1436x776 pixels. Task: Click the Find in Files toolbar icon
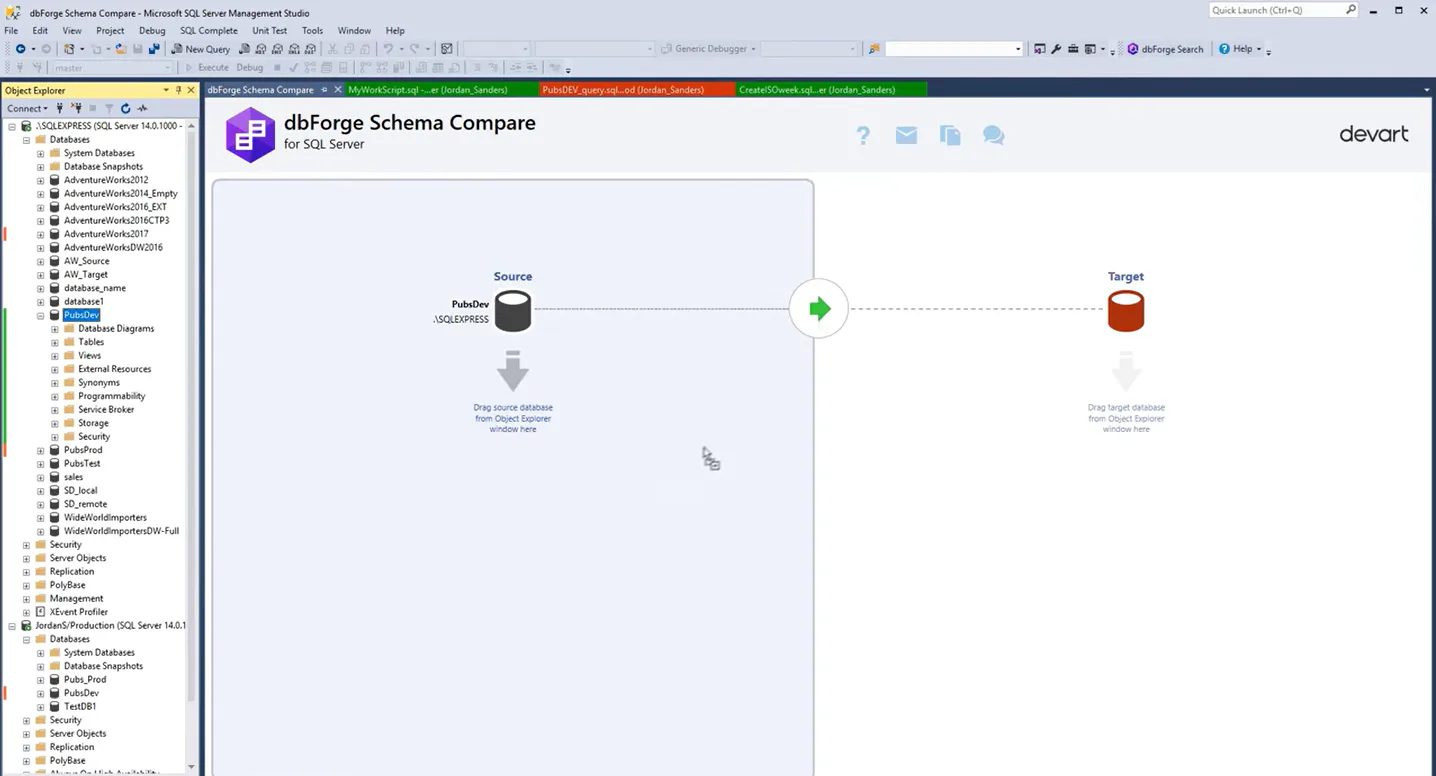point(874,49)
